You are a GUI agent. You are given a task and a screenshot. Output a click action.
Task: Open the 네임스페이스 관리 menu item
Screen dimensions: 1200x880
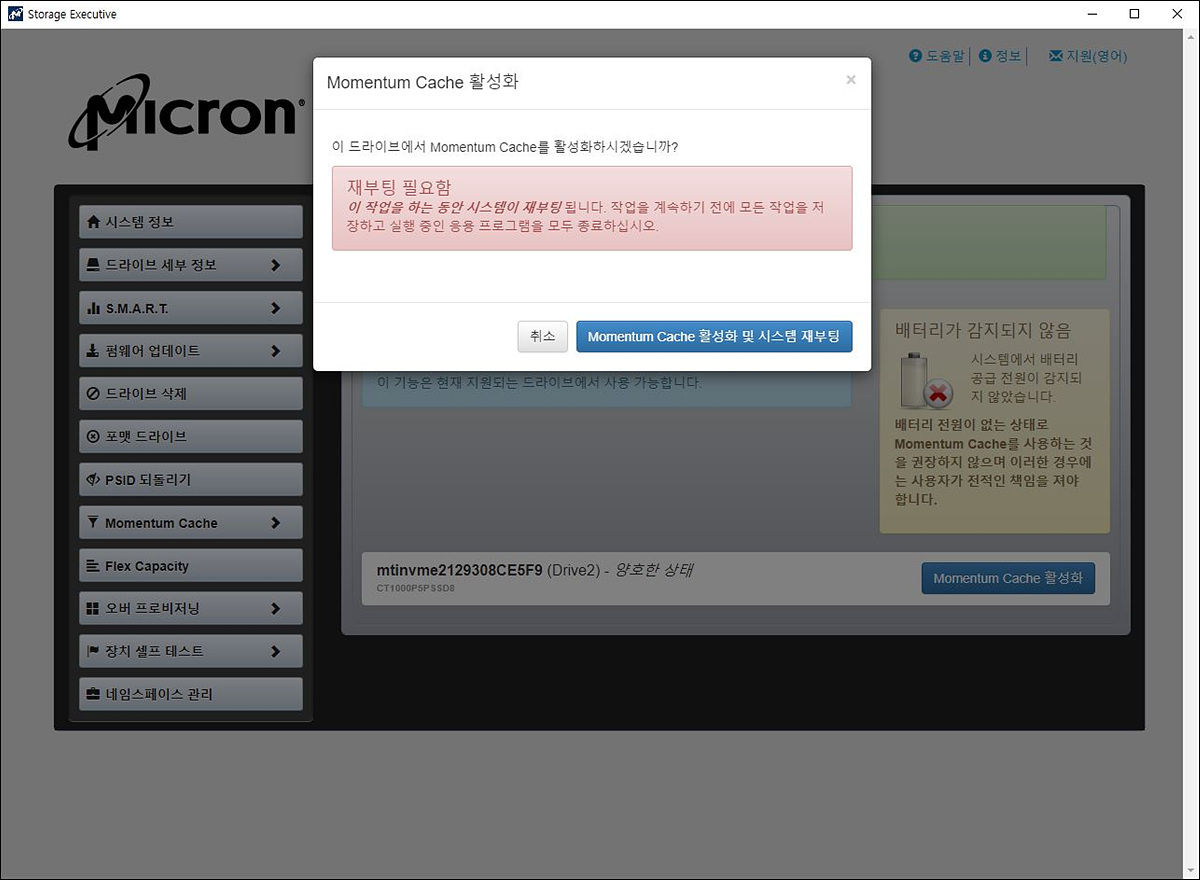190,694
